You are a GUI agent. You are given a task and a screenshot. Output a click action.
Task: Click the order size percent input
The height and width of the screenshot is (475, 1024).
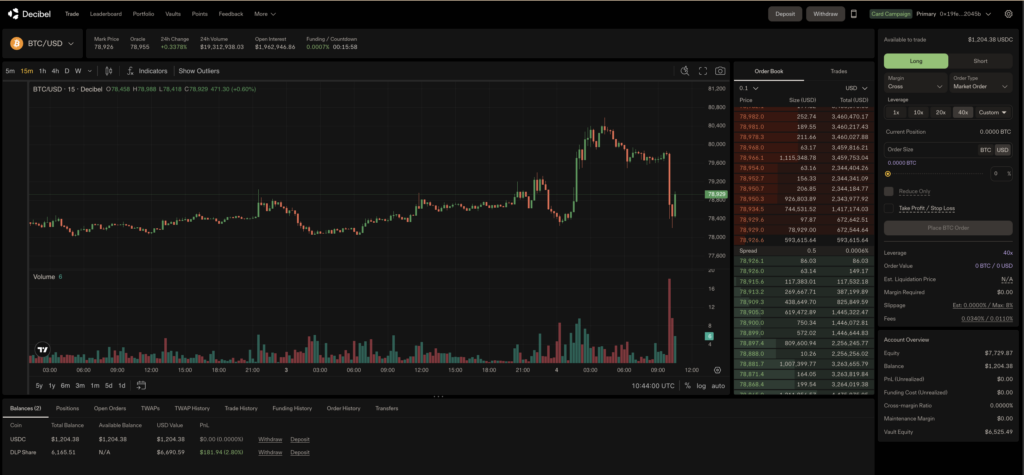coord(1000,173)
